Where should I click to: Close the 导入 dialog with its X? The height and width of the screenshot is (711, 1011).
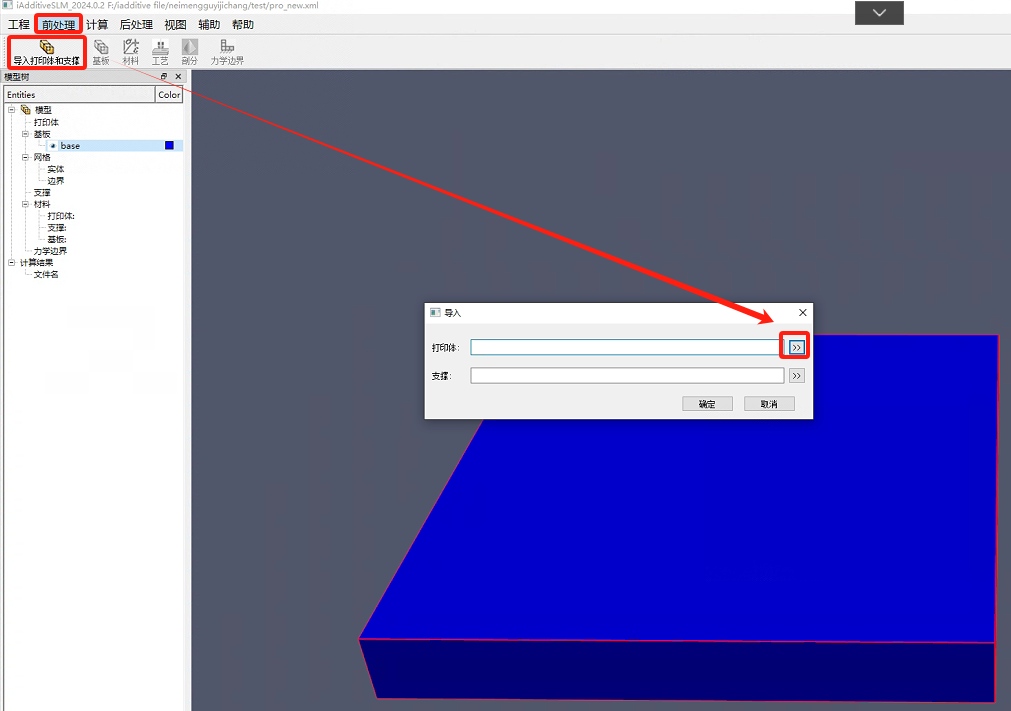(803, 313)
